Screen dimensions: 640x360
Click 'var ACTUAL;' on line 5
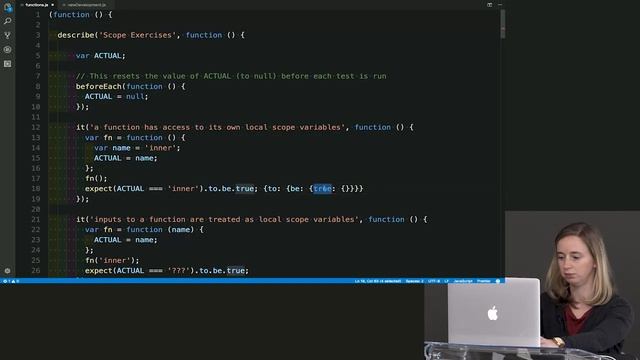coord(100,56)
